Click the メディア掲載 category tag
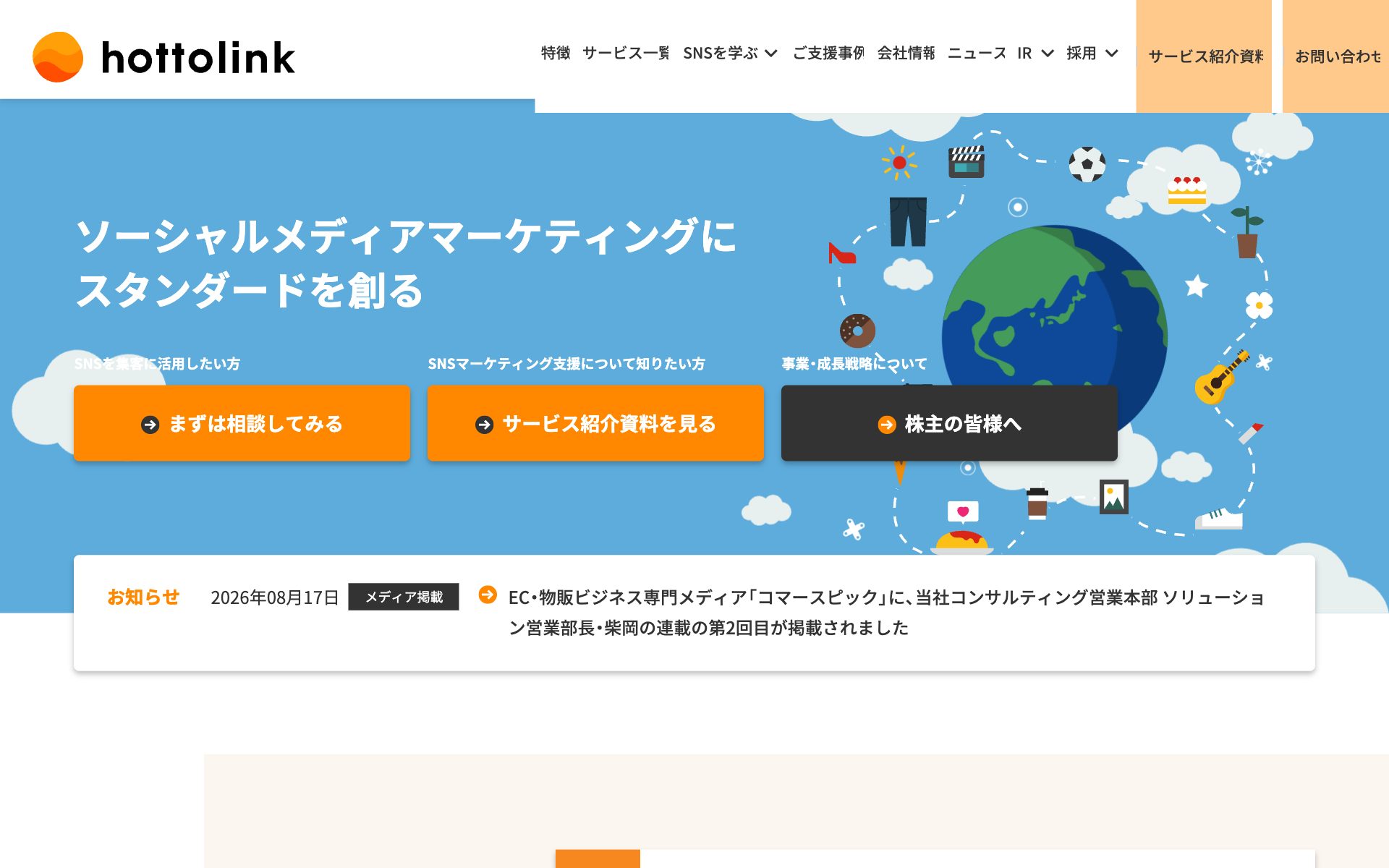 pos(404,597)
